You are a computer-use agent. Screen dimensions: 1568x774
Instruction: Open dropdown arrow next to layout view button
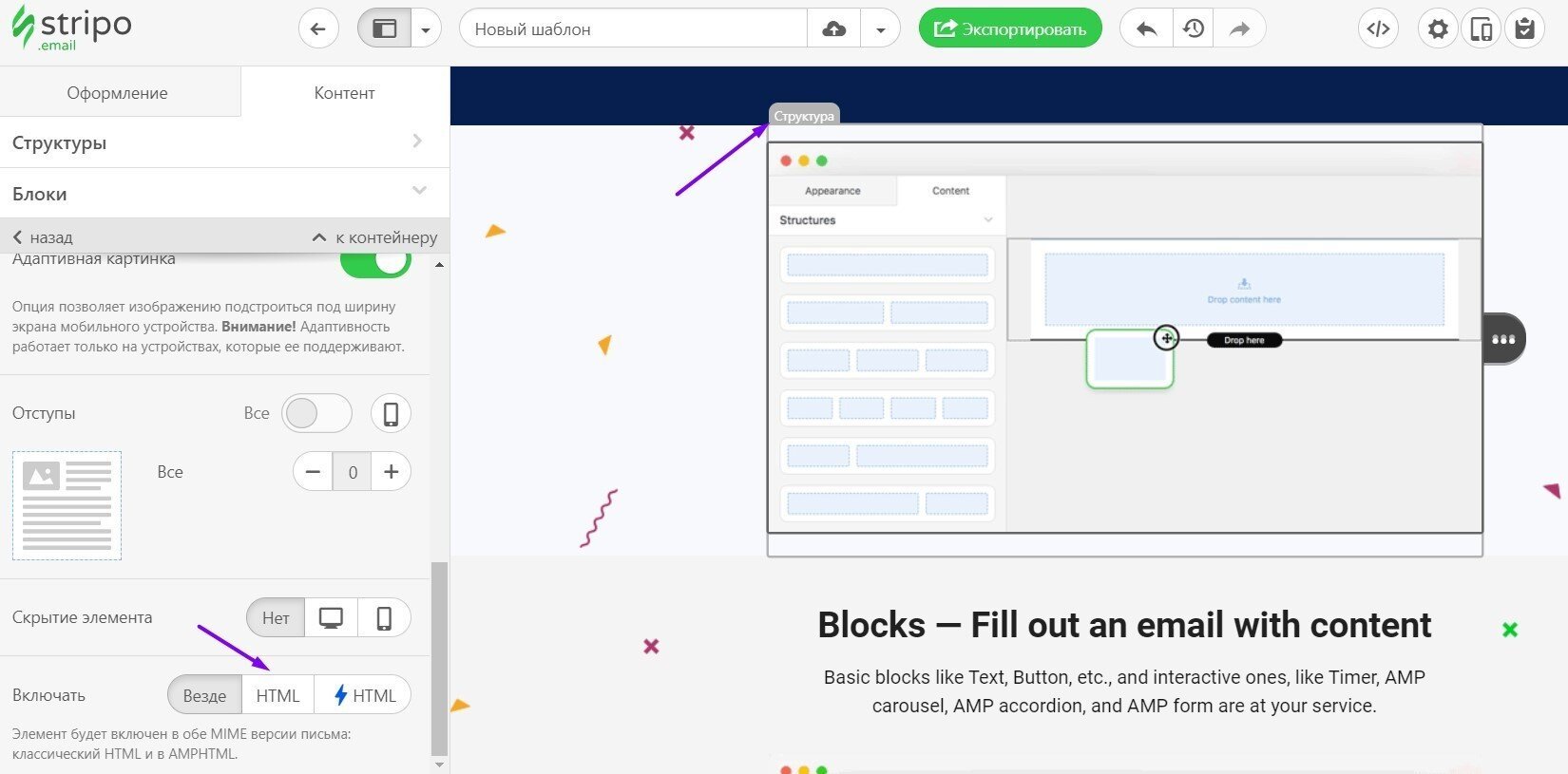pyautogui.click(x=426, y=29)
